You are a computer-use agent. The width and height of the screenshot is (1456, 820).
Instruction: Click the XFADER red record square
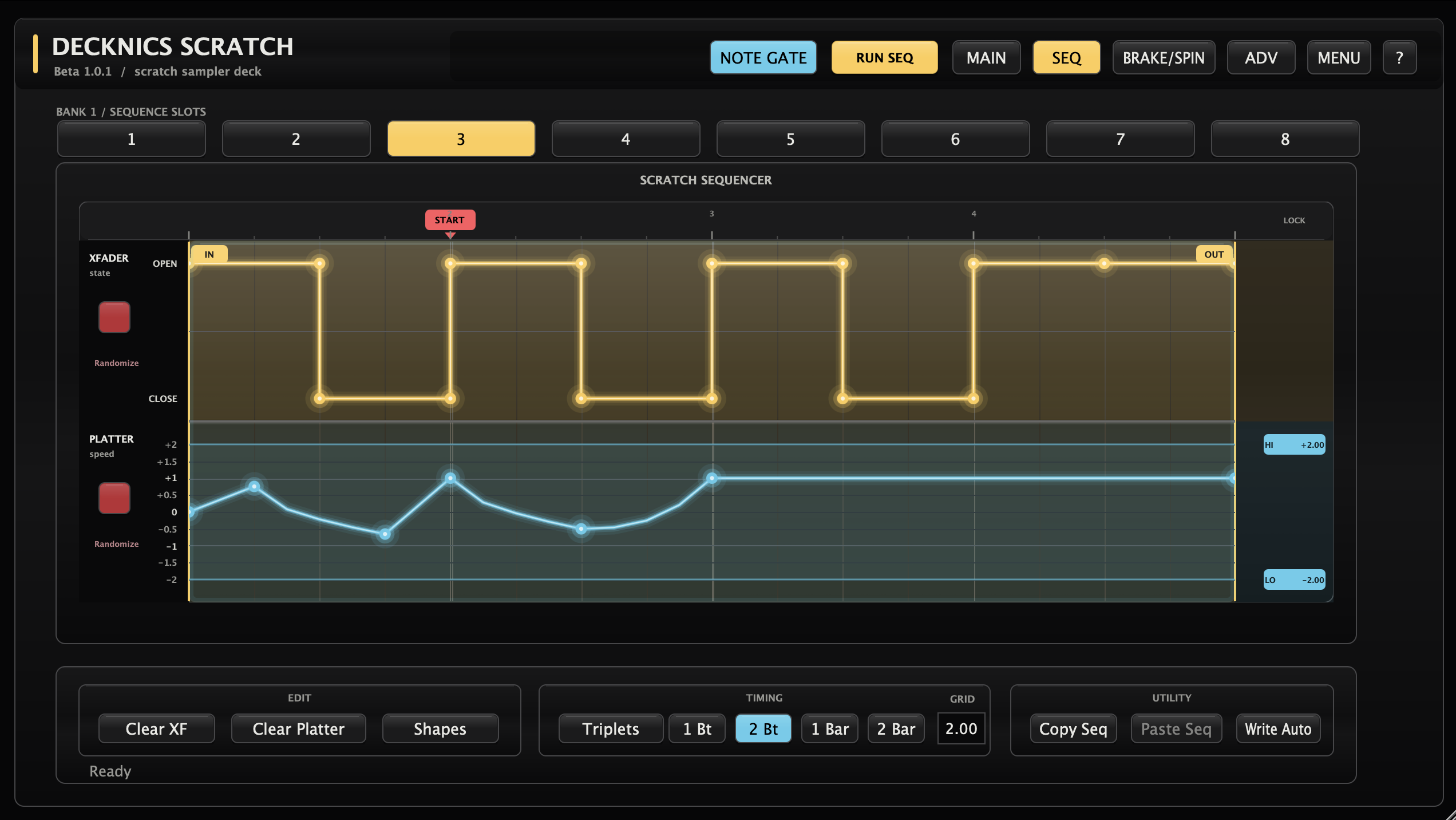click(114, 317)
